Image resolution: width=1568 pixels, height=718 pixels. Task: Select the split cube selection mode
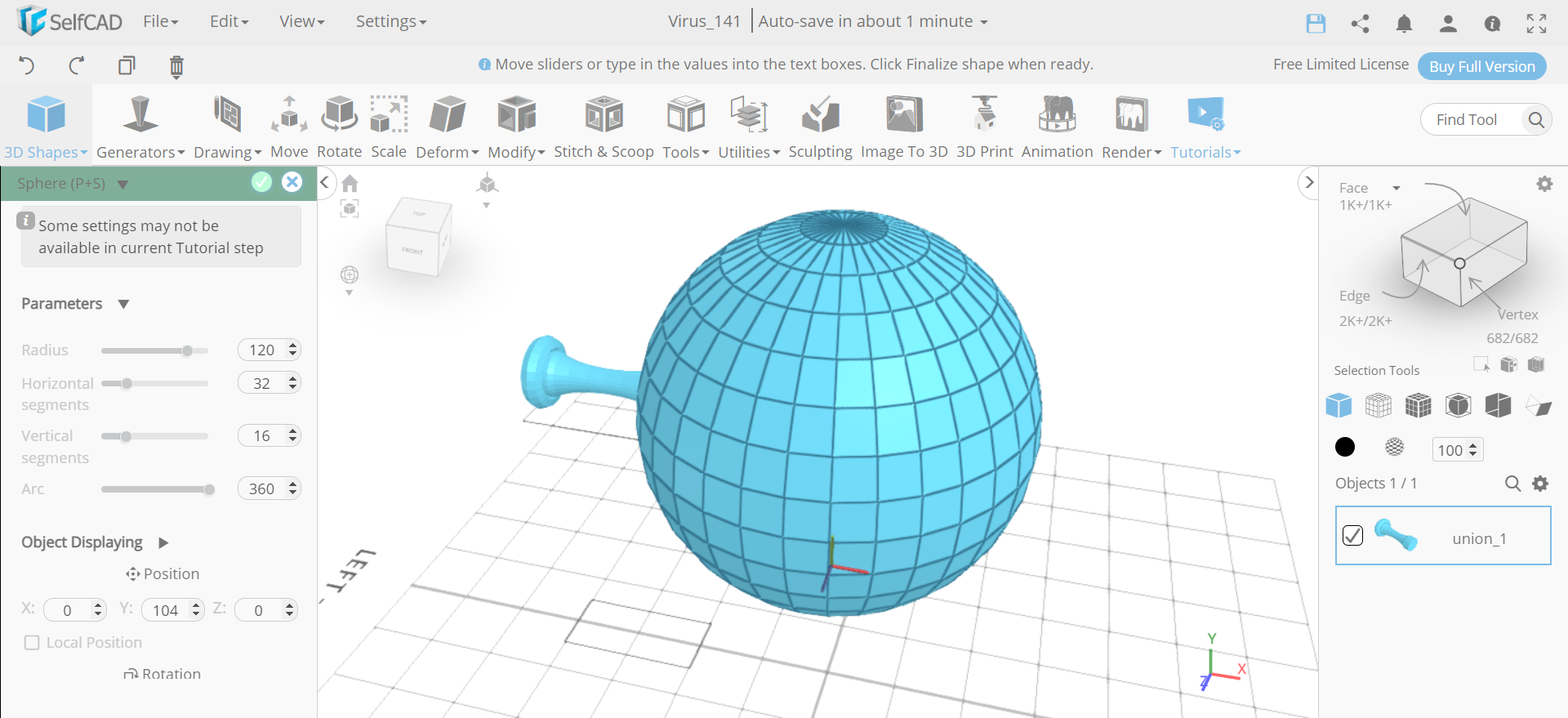1499,404
